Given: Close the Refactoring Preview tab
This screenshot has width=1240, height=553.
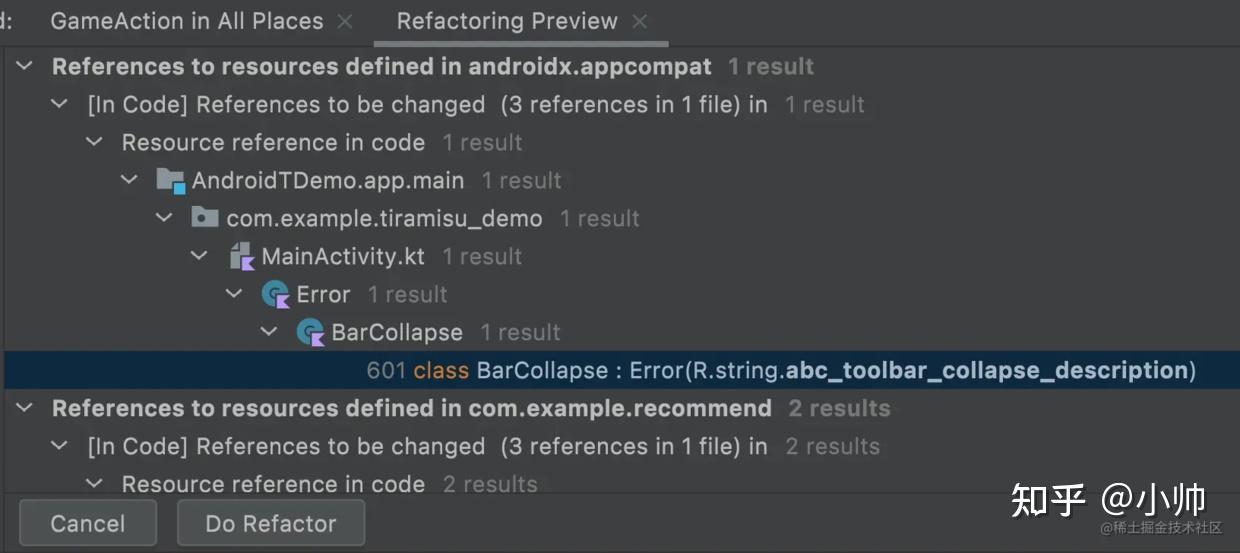Looking at the screenshot, I should (x=640, y=21).
